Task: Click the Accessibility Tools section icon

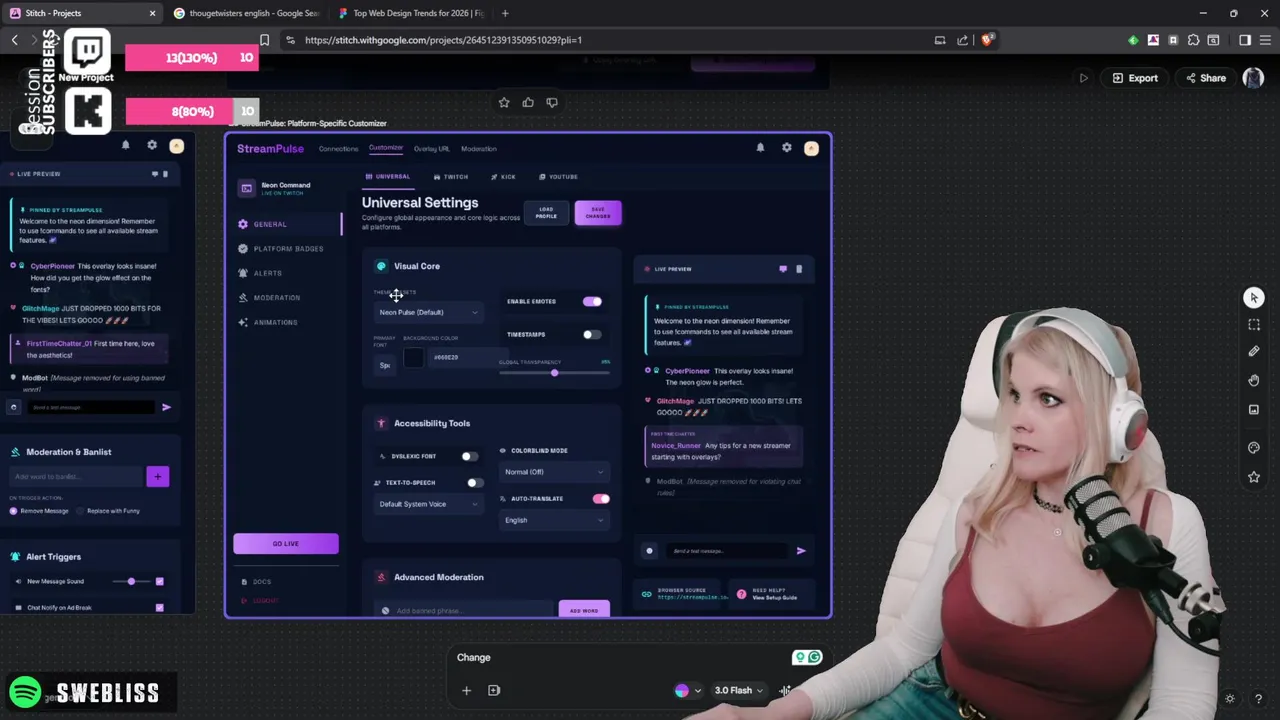Action: coord(381,423)
